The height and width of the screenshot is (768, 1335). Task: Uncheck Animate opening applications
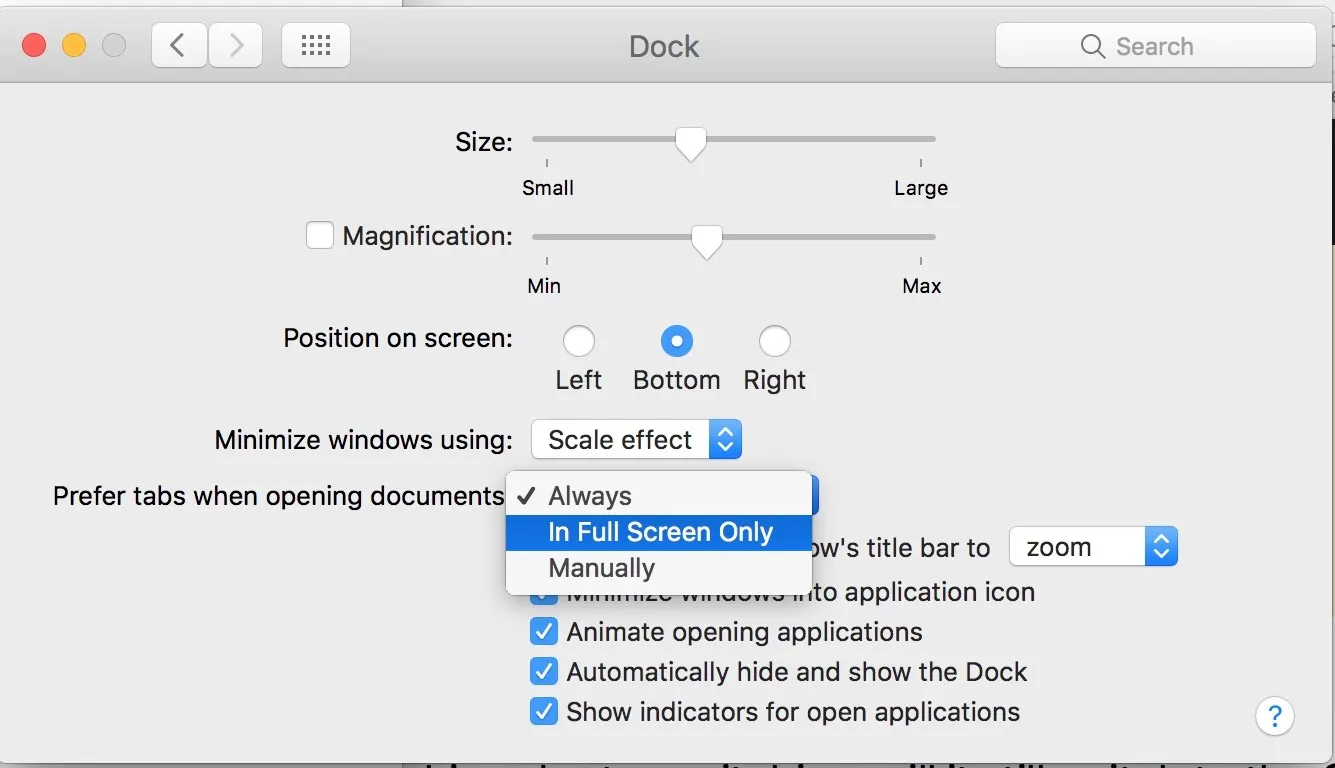[x=544, y=632]
